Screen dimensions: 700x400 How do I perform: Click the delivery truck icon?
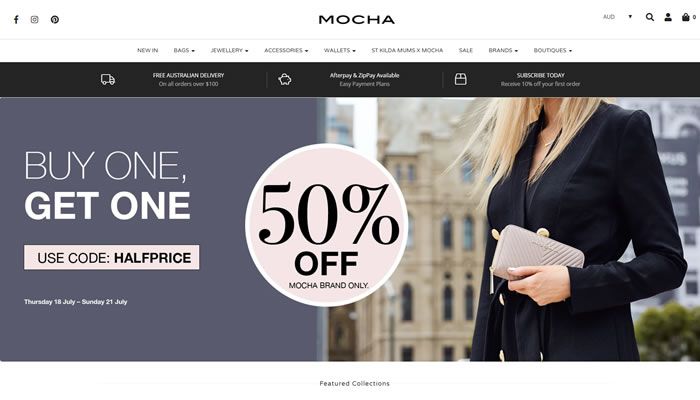pos(108,79)
